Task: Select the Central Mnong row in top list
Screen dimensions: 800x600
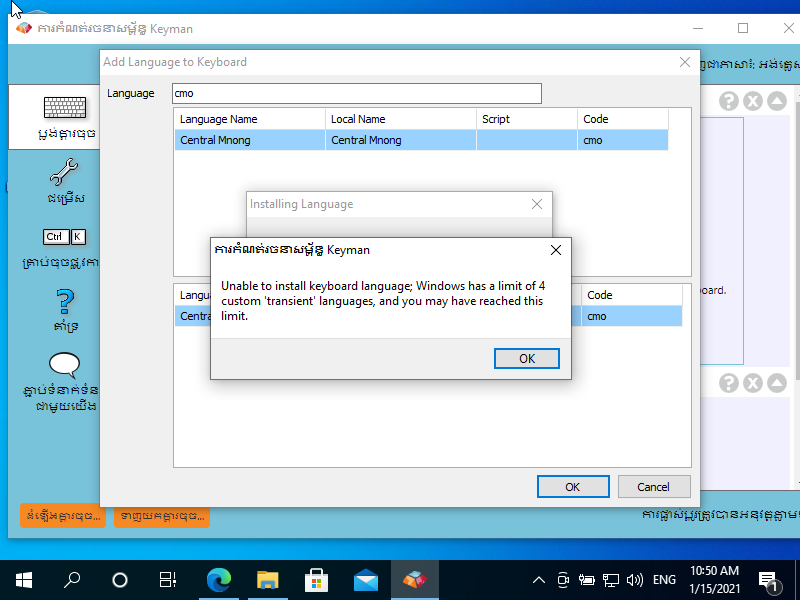Action: coord(421,140)
